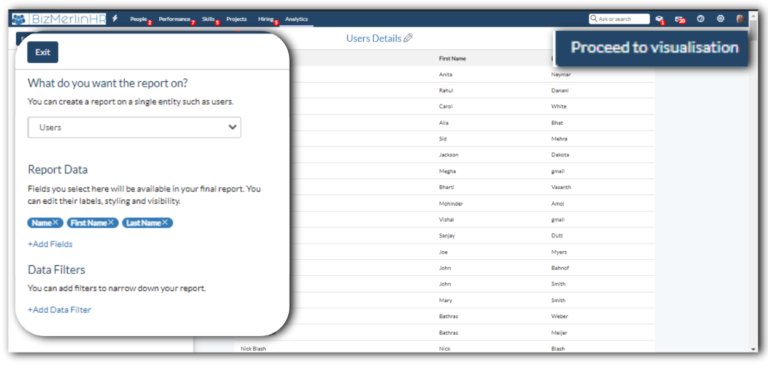
Task: Select the Neymar last name cell
Action: coord(561,74)
